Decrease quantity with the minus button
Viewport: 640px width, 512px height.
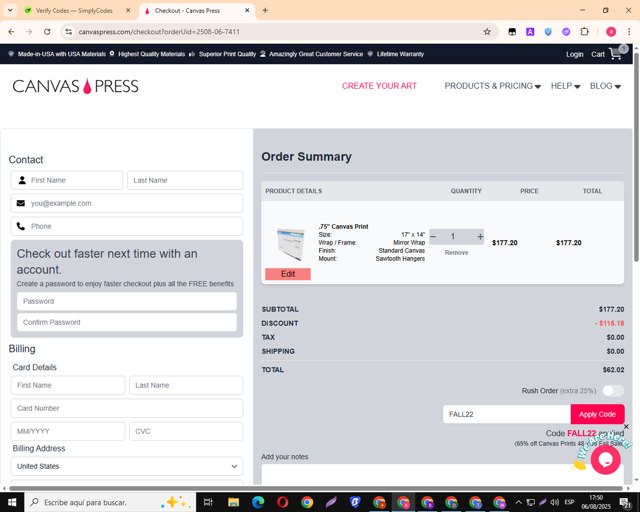coord(433,236)
